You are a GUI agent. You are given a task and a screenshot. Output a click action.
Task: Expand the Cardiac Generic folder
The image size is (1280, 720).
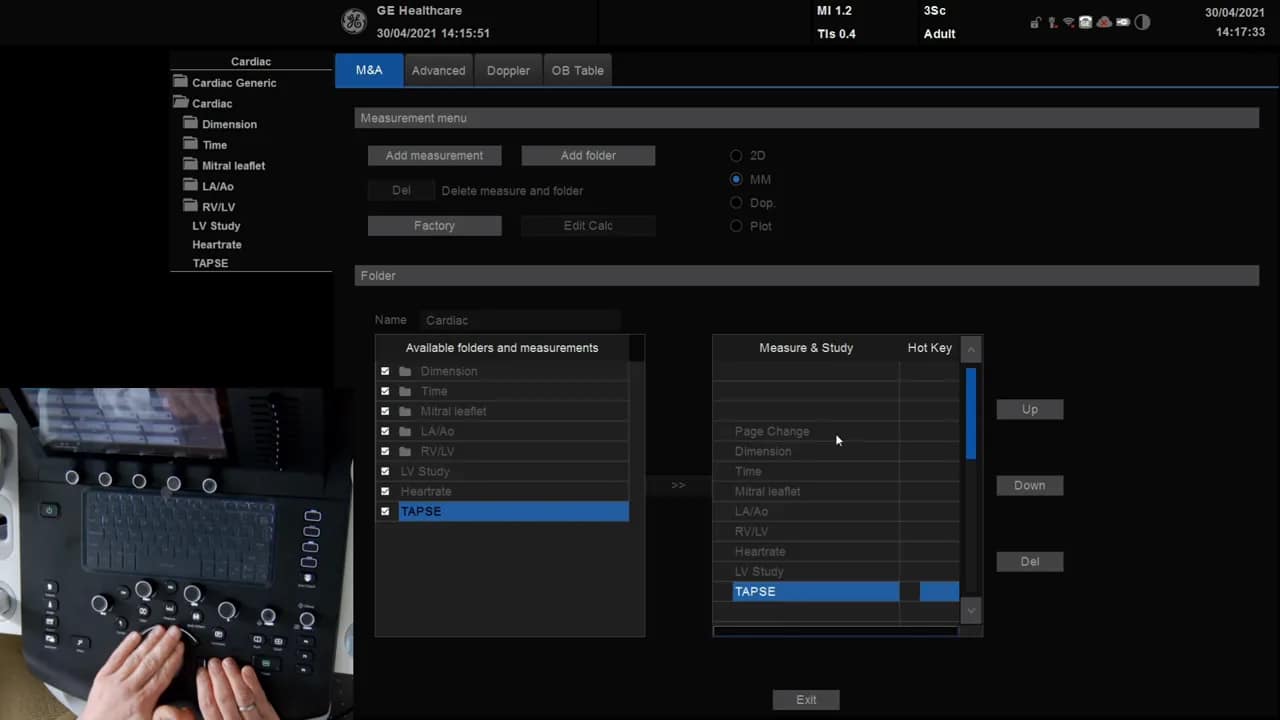[181, 82]
